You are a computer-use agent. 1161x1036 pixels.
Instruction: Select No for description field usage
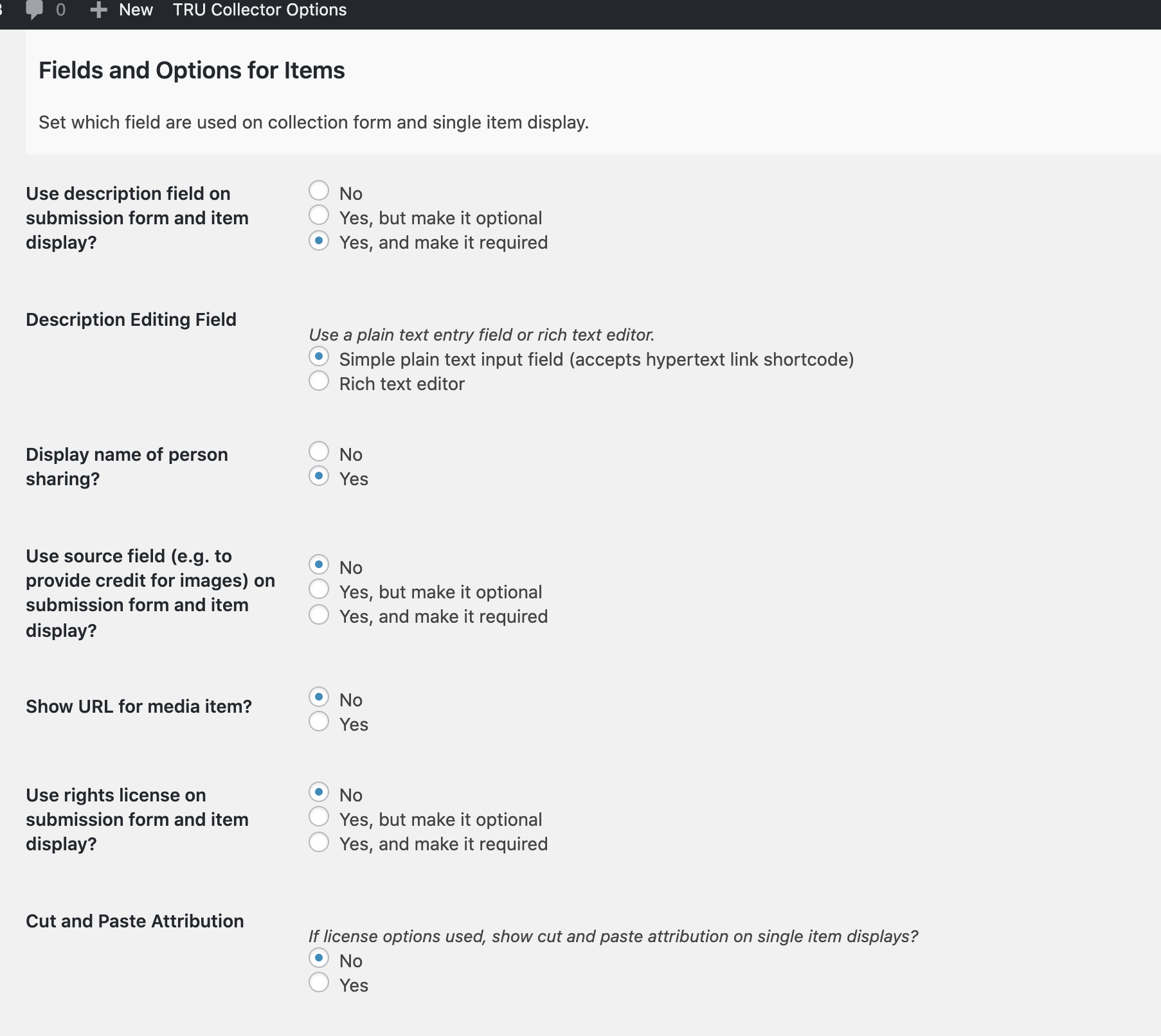[x=319, y=191]
